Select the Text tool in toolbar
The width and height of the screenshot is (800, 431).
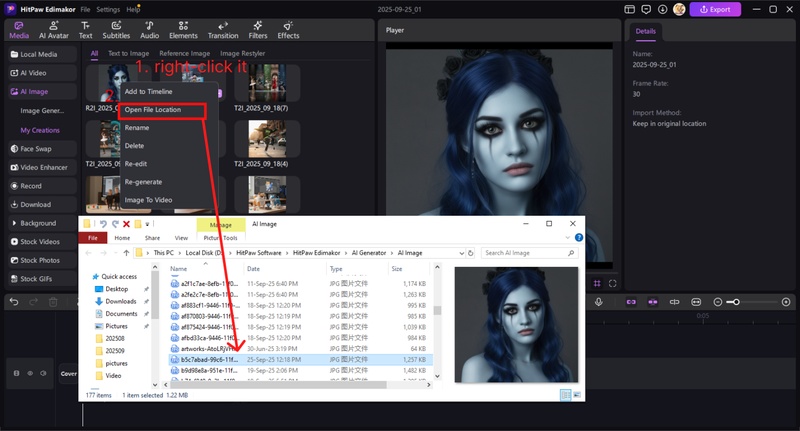click(85, 30)
